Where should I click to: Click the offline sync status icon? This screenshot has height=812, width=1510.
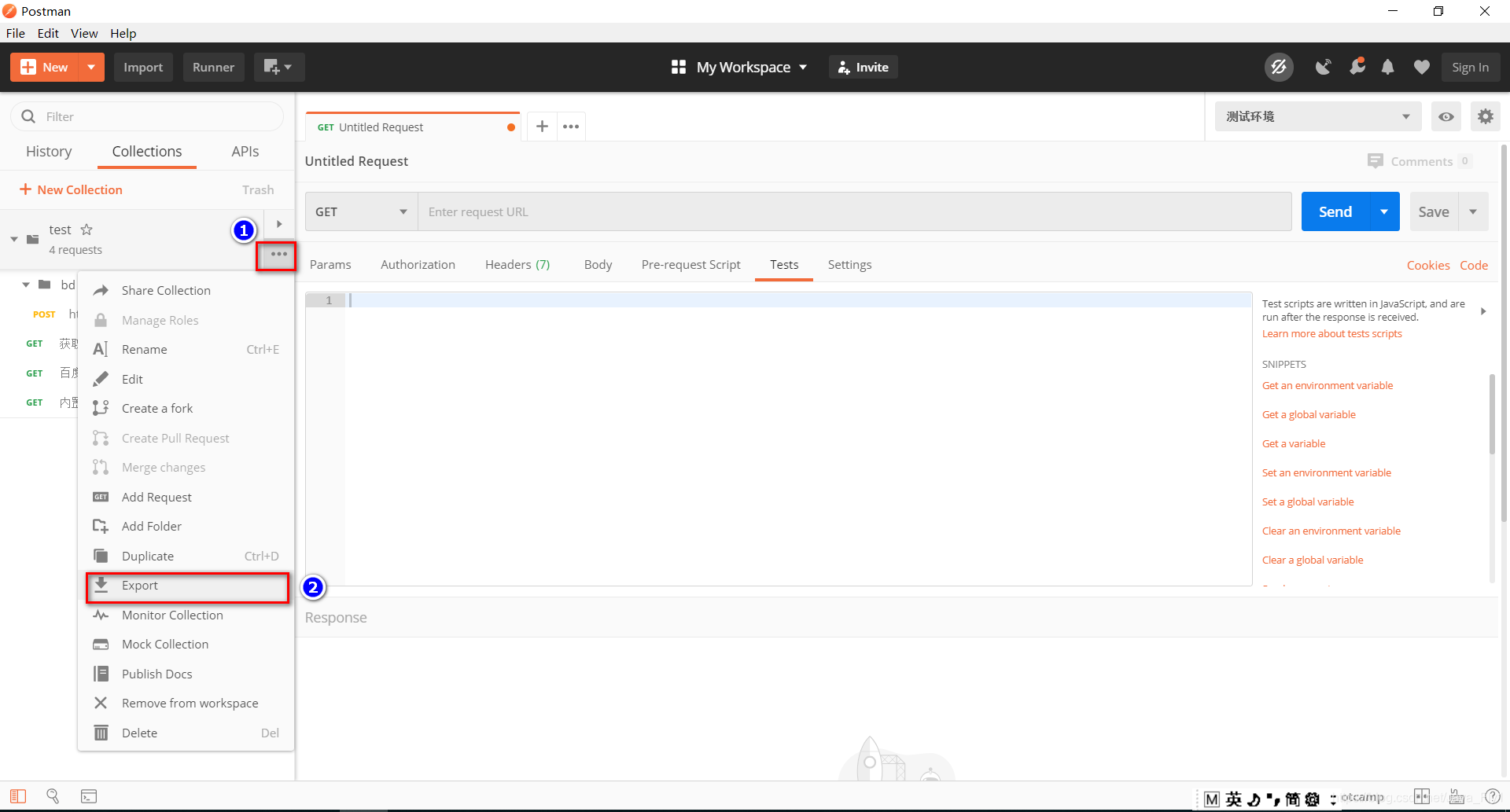coord(1279,68)
